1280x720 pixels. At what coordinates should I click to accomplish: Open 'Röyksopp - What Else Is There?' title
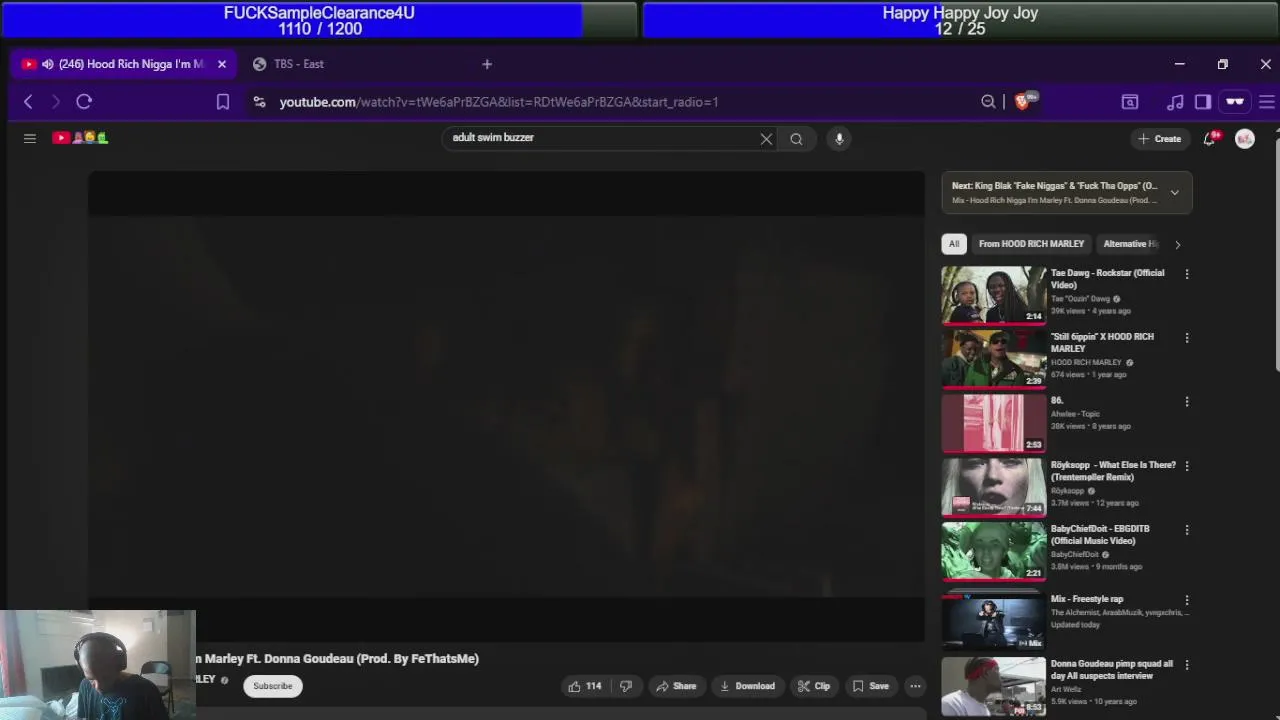pyautogui.click(x=1113, y=471)
